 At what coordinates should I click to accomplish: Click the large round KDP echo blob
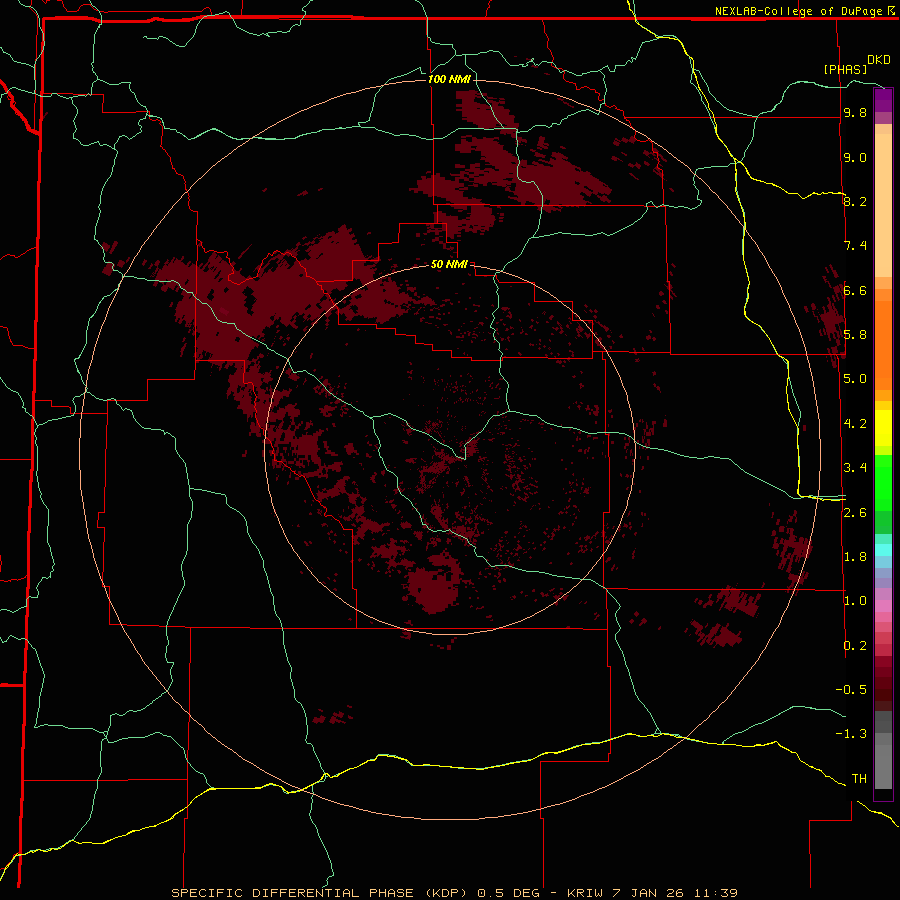tap(435, 584)
